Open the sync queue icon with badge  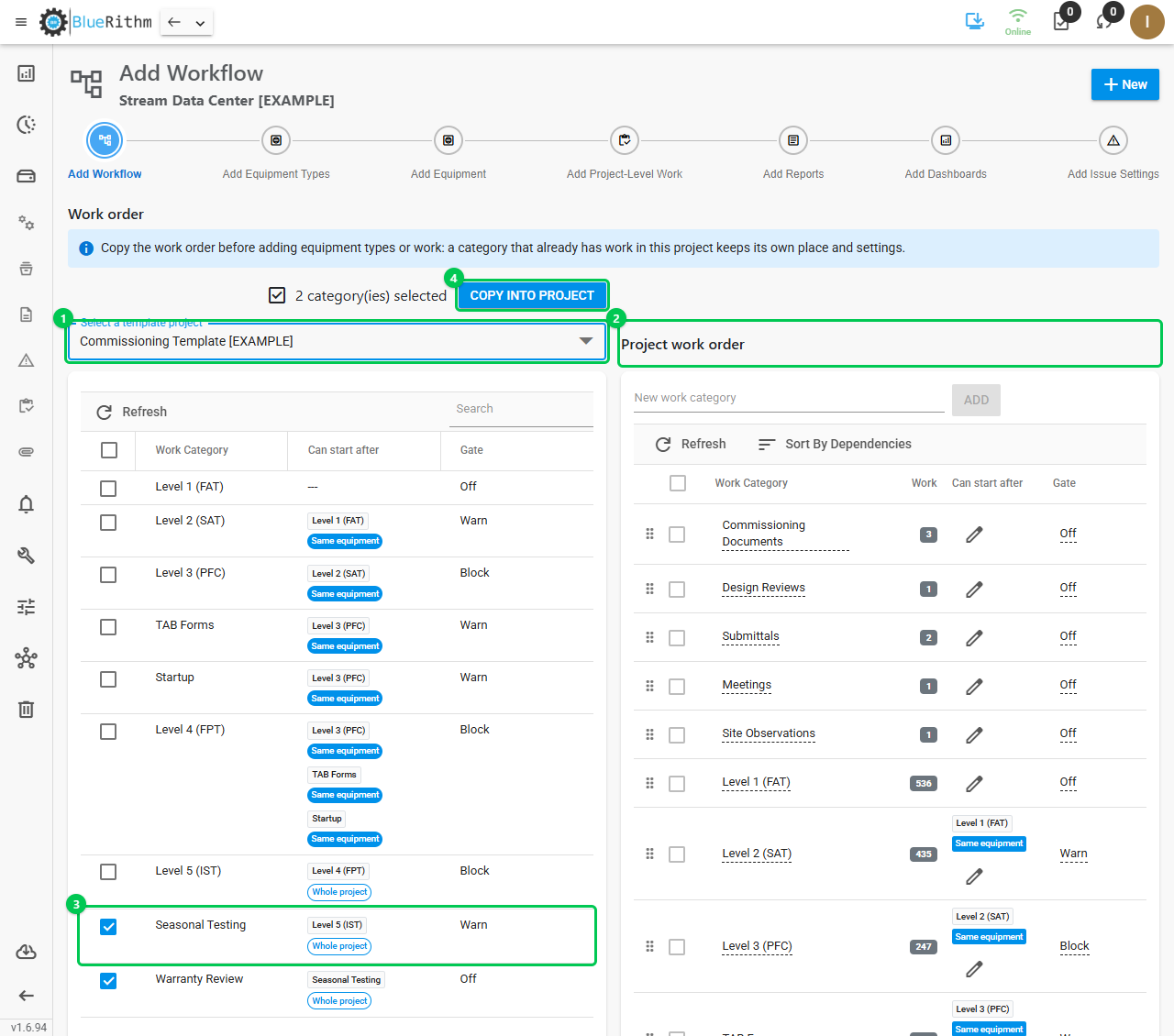coord(1105,21)
